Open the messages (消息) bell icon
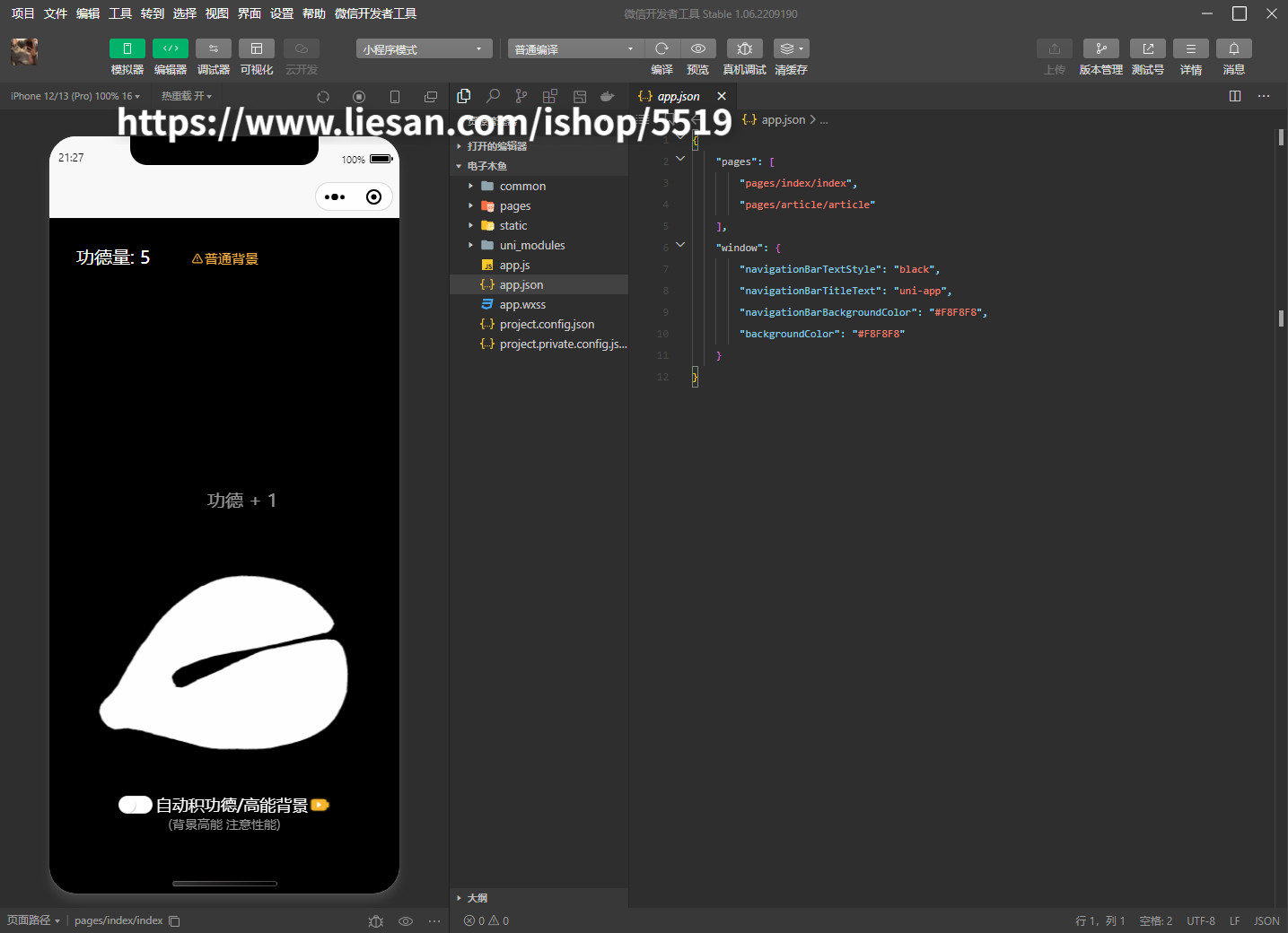This screenshot has width=1288, height=933. point(1234,48)
